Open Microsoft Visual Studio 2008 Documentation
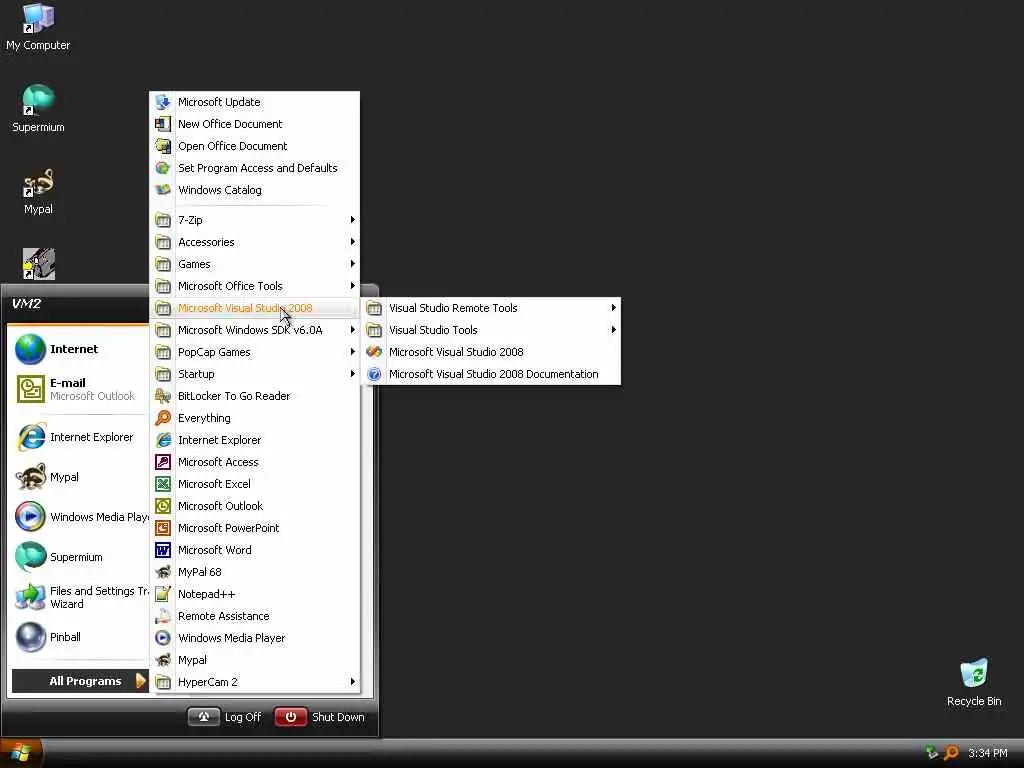Image resolution: width=1024 pixels, height=768 pixels. [491, 374]
